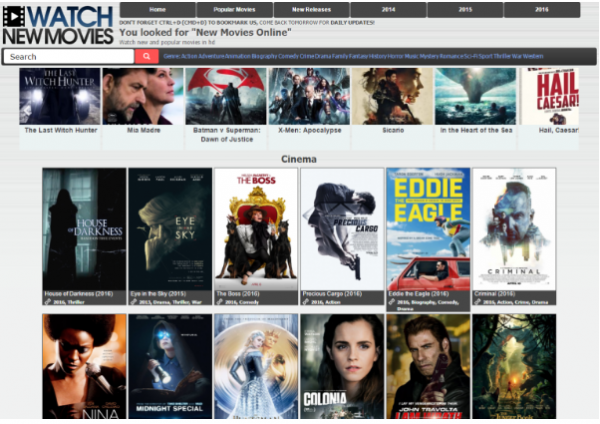Select the 2015 year tab
The image size is (600, 424).
coord(464,10)
